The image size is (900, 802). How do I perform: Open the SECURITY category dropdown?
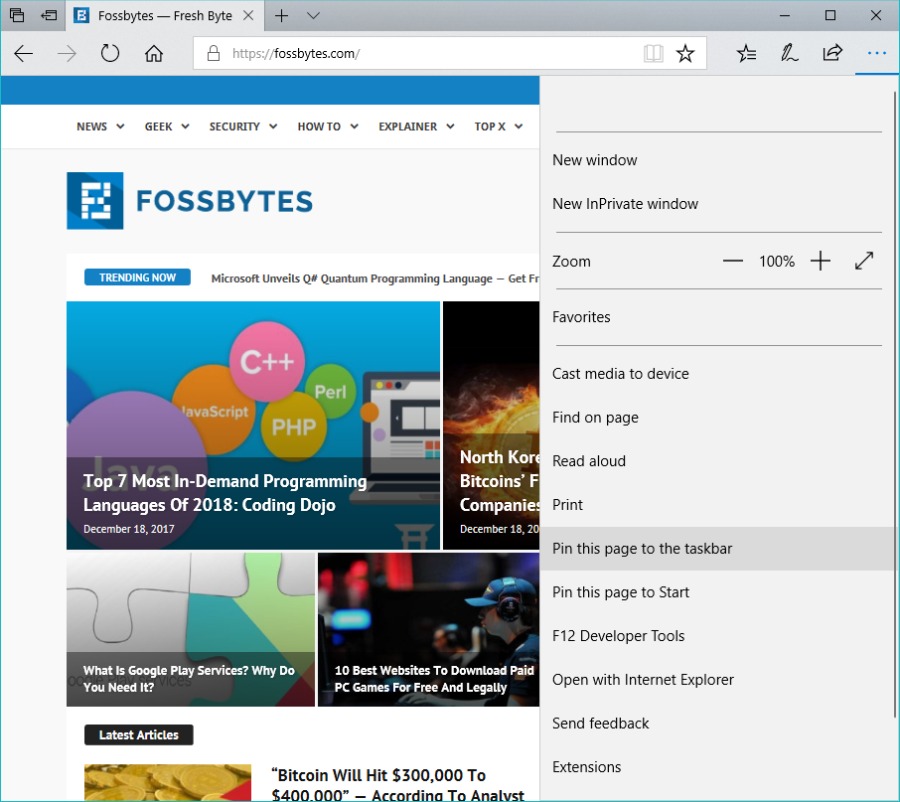tap(242, 126)
